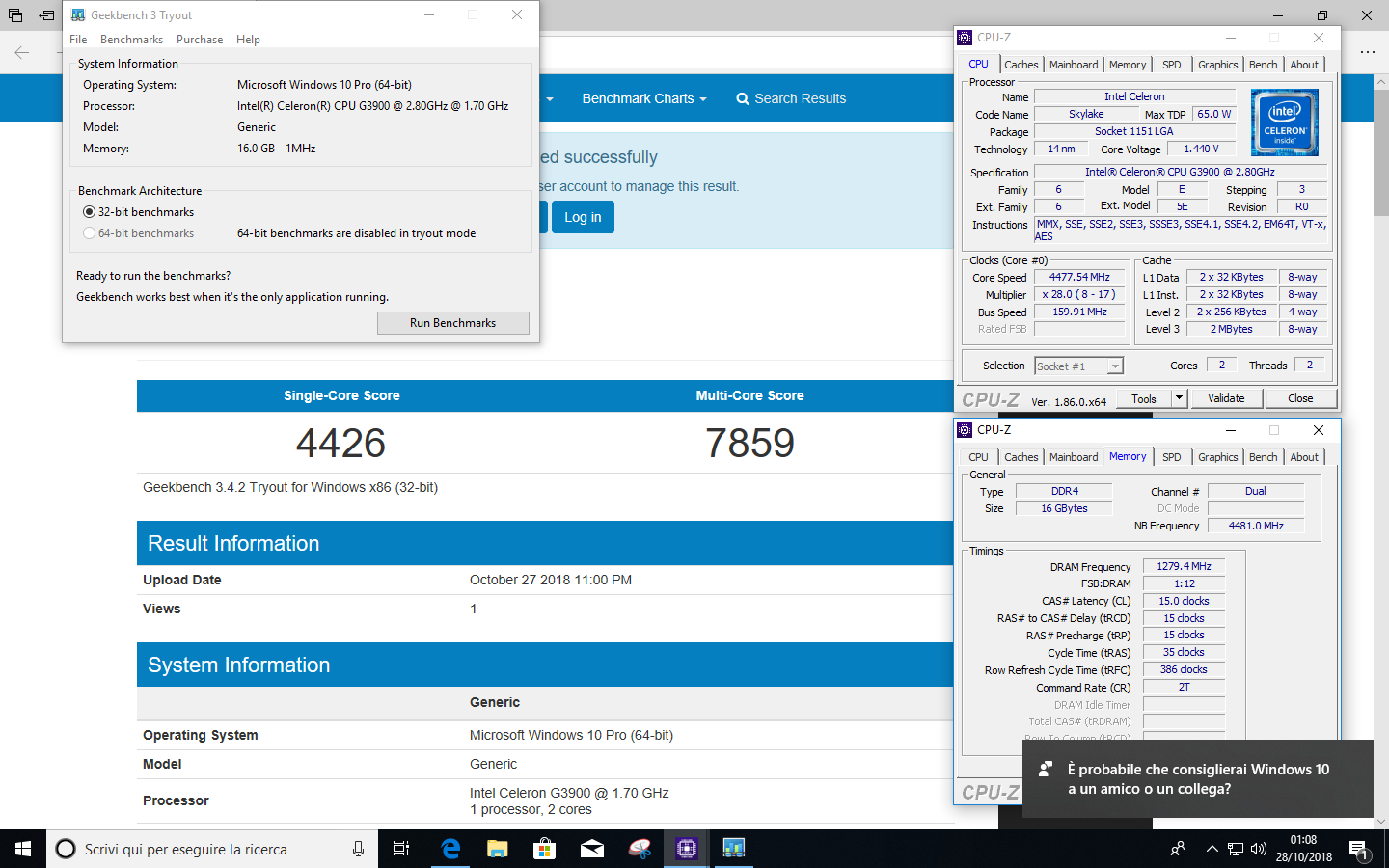This screenshot has height=868, width=1389.
Task: Click the volume icon in system tray
Action: pyautogui.click(x=1258, y=849)
